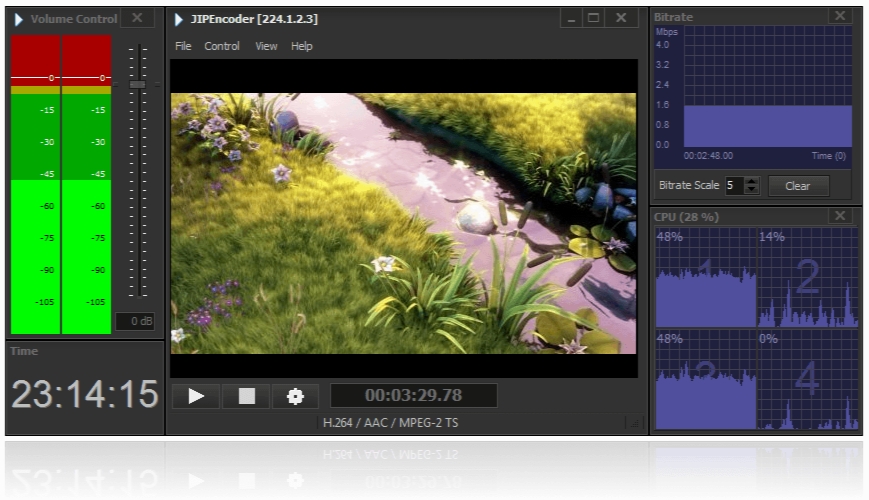Click the Bitrate Scale label

click(x=689, y=185)
